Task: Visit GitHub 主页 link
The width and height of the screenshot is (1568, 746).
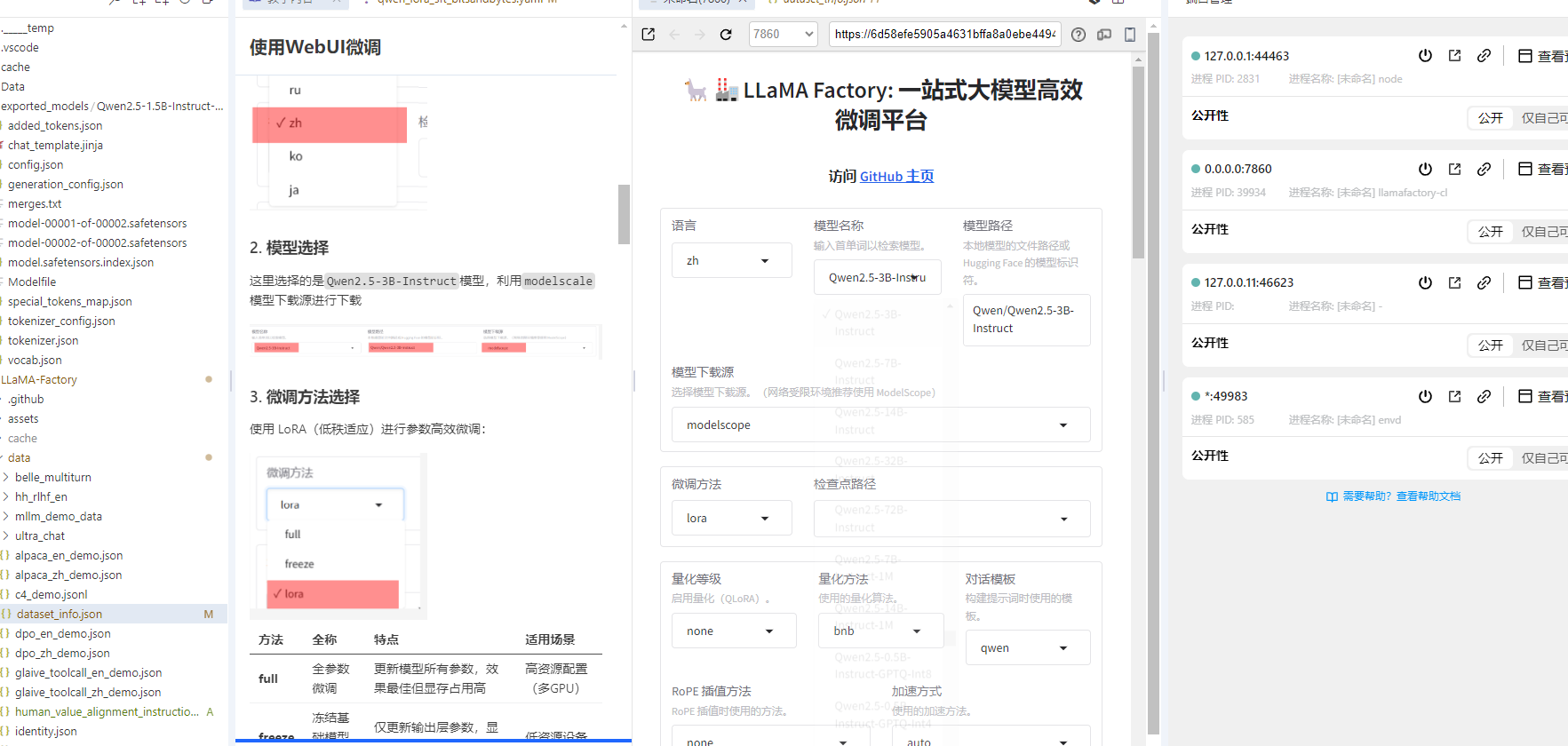Action: click(896, 176)
